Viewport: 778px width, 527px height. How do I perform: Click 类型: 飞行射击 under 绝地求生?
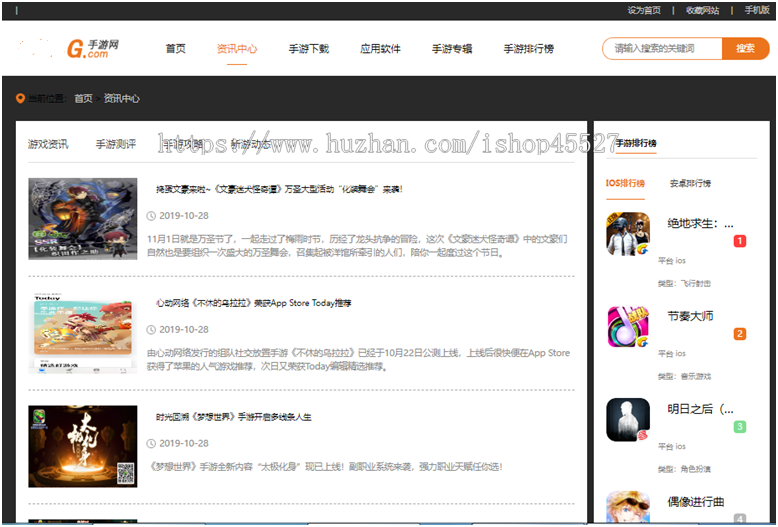tap(684, 283)
